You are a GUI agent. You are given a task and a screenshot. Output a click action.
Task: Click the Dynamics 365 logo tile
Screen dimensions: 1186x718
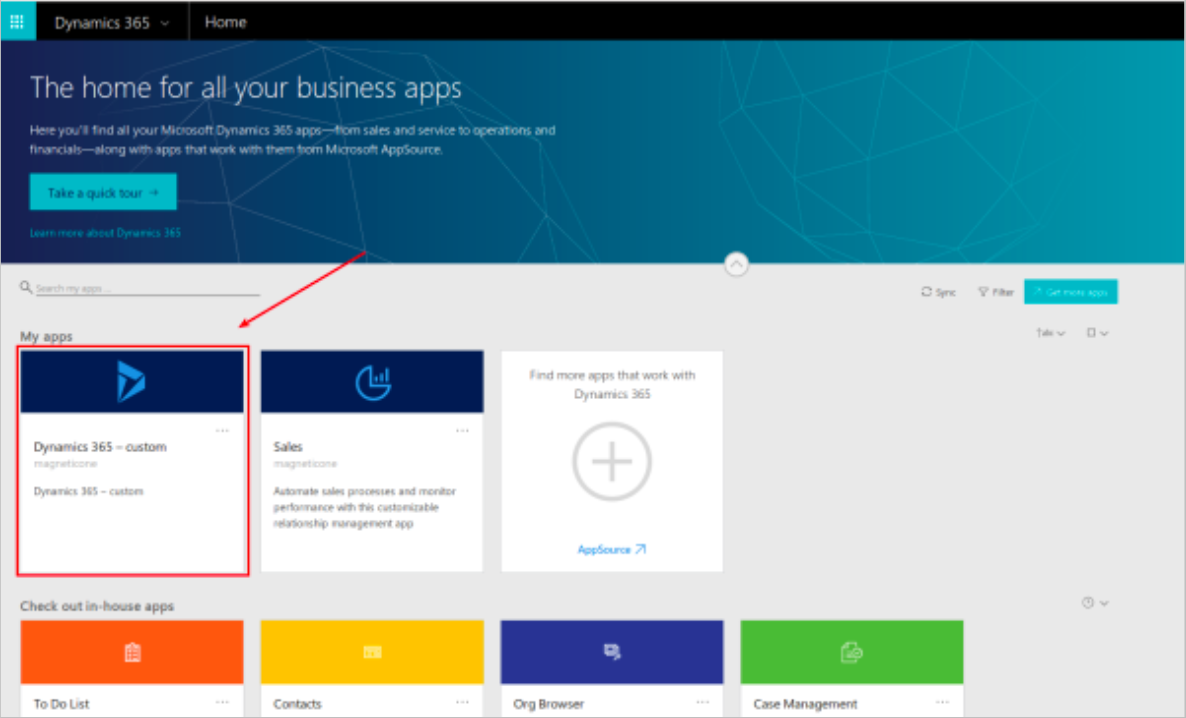(x=131, y=381)
